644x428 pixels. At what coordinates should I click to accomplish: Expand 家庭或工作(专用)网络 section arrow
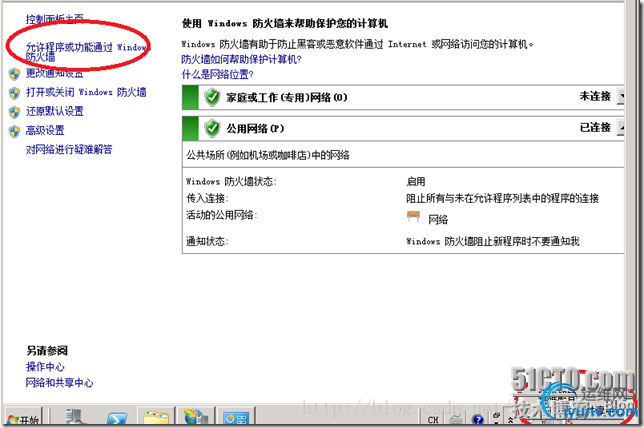pos(621,97)
